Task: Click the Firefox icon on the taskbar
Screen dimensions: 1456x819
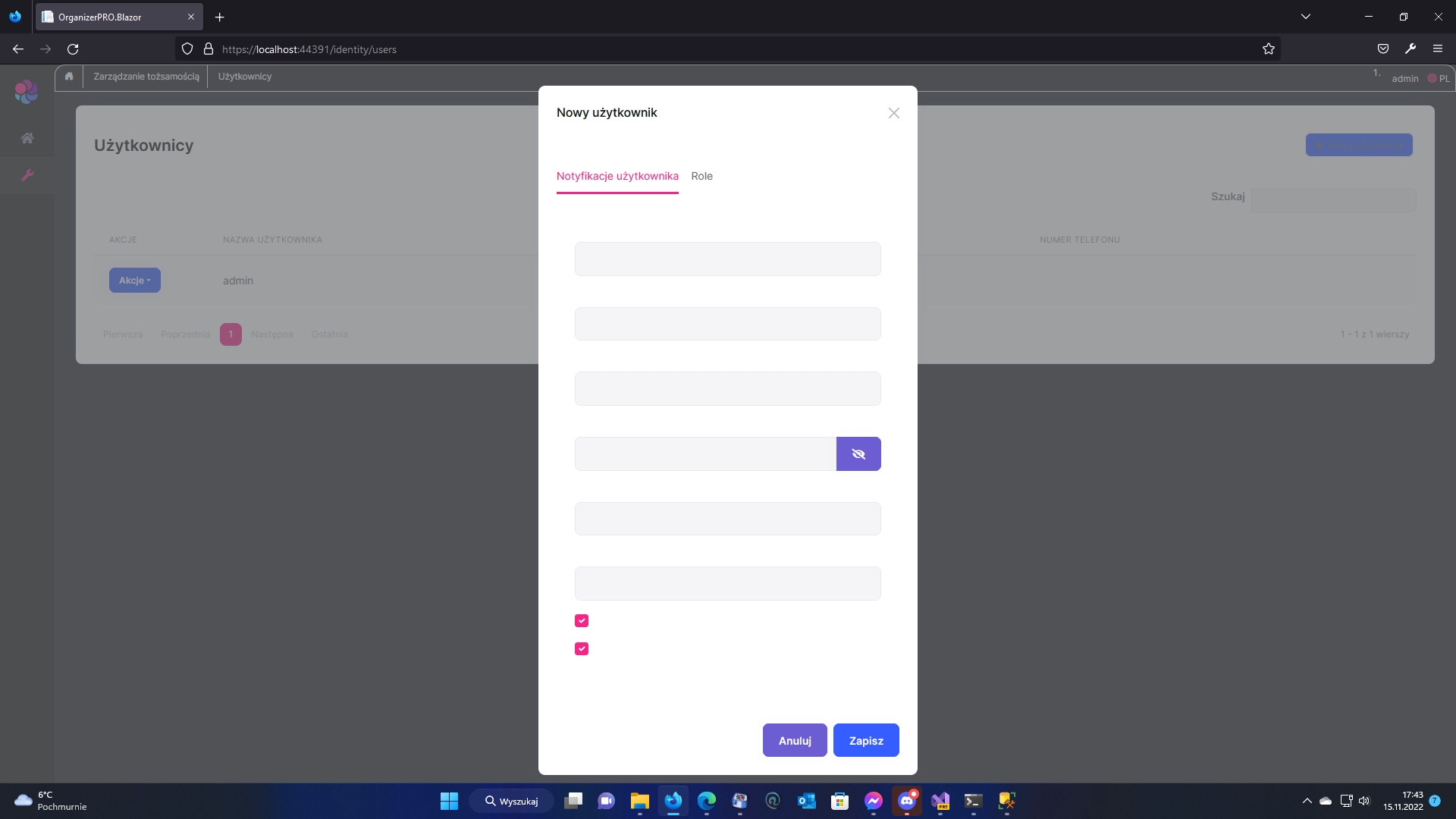Action: (674, 802)
